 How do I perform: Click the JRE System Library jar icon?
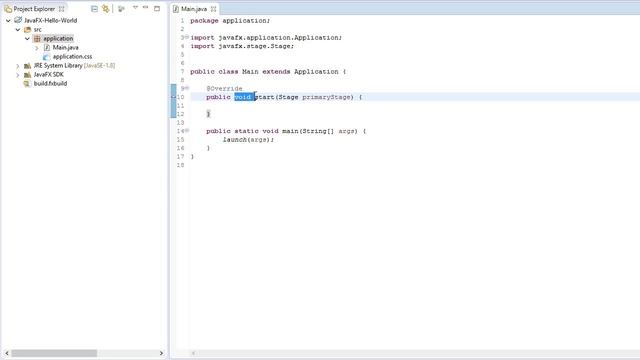coord(27,66)
